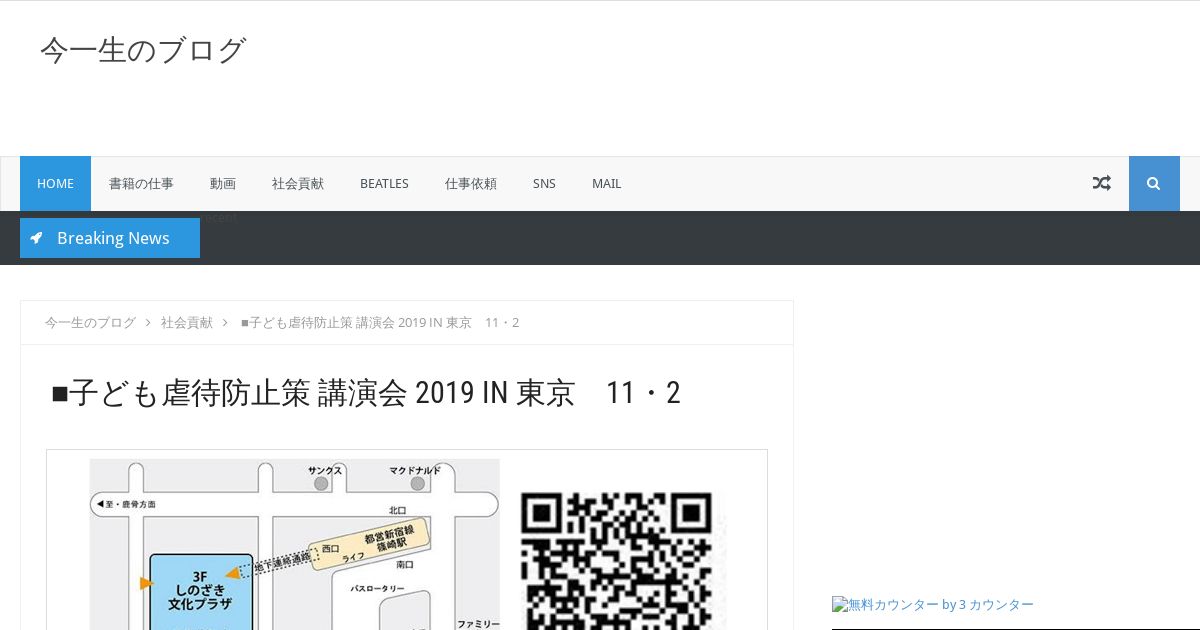Open the SNS menu item

544,183
